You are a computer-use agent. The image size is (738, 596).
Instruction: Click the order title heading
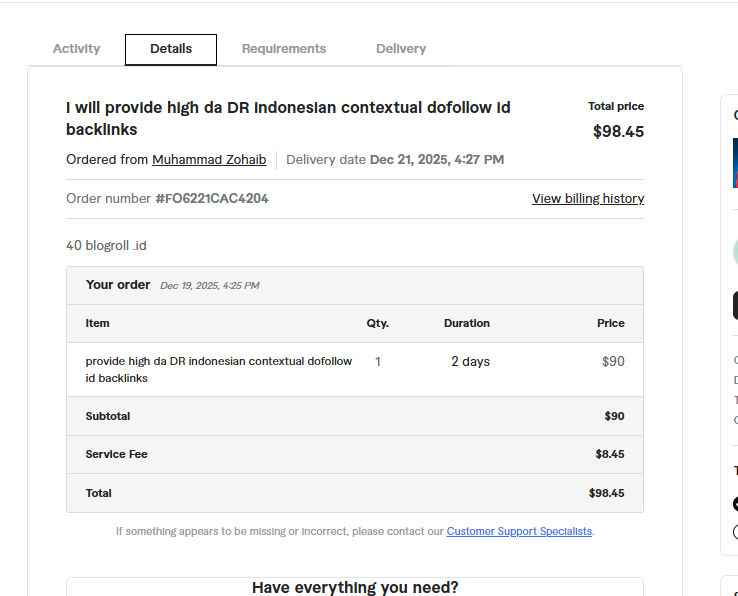click(x=288, y=118)
